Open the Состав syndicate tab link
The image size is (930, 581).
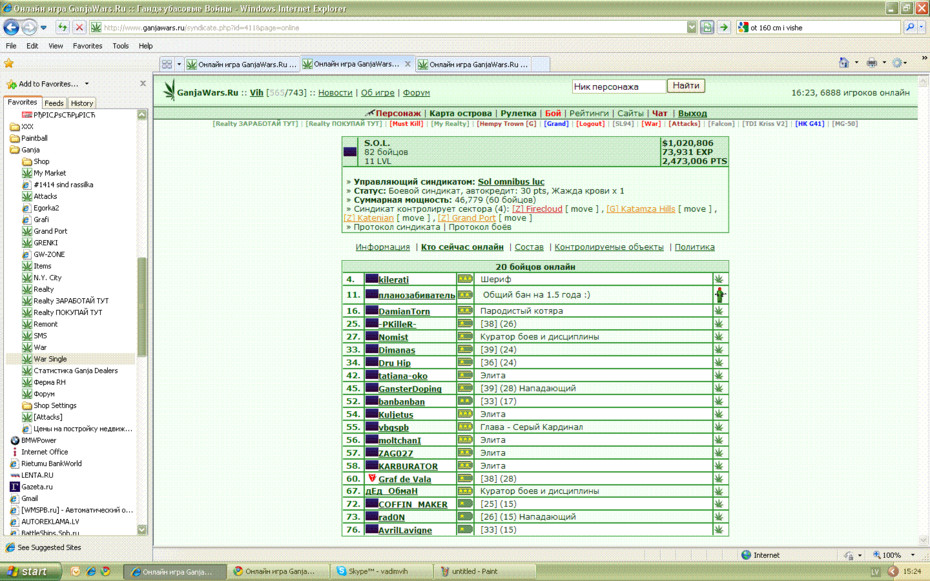coord(528,247)
